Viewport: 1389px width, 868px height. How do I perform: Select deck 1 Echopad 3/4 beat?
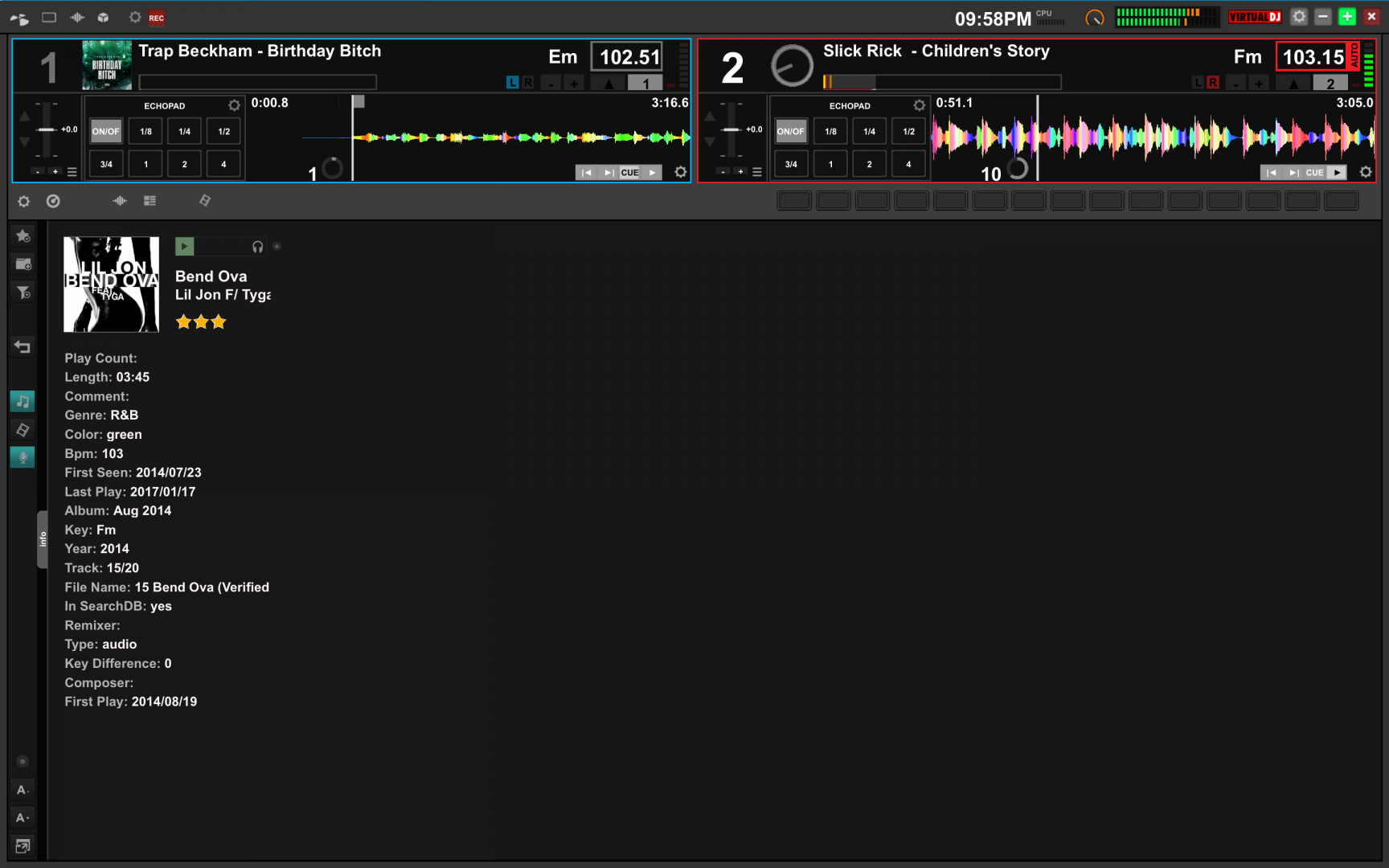point(105,164)
